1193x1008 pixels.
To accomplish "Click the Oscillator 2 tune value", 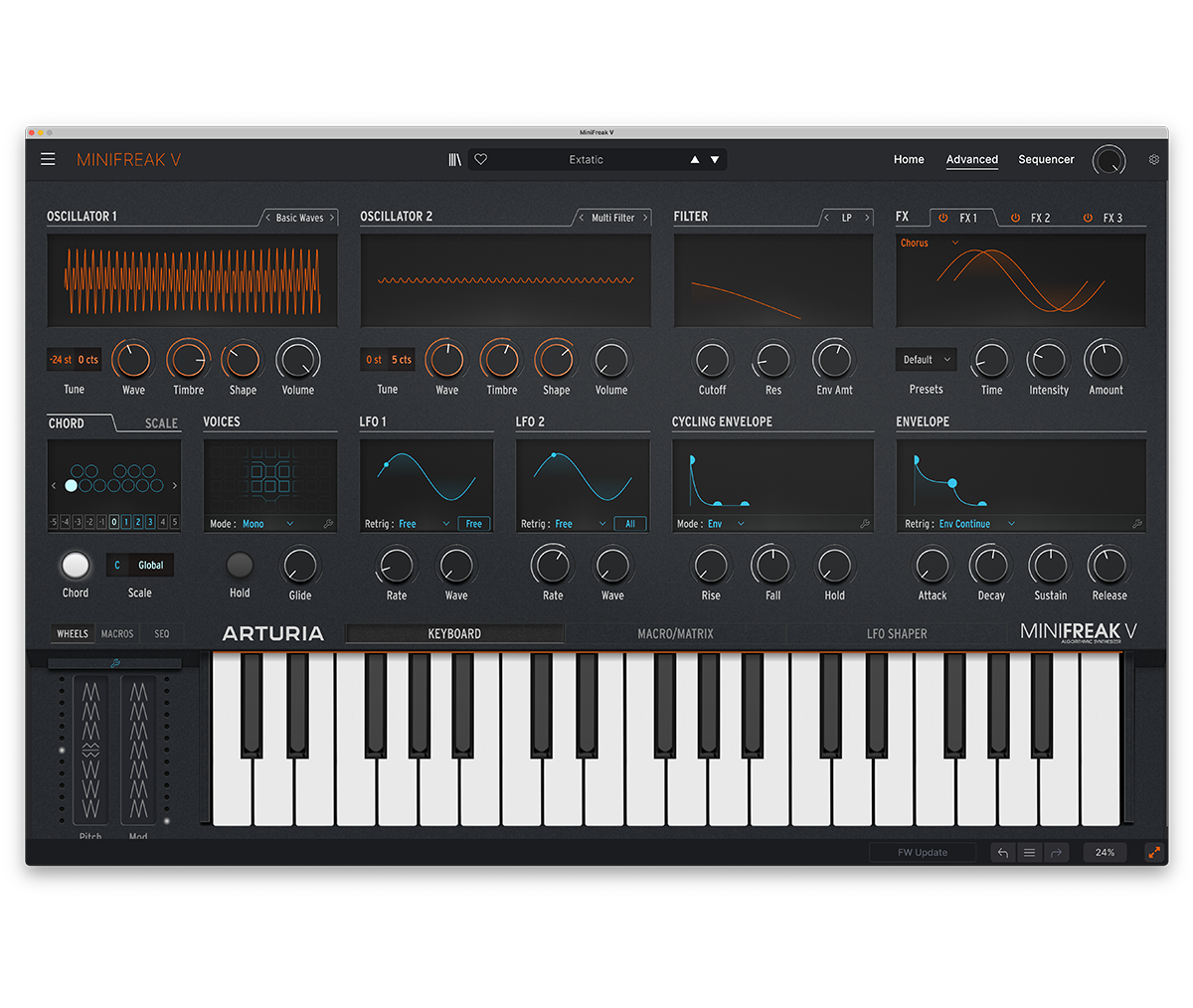I will 388,360.
